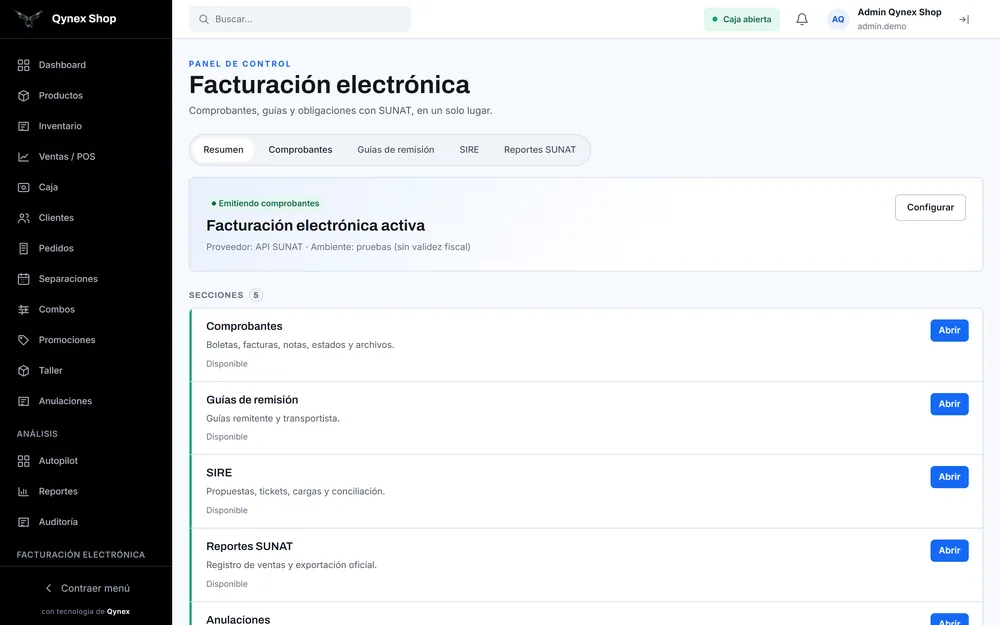Click the admin.demo account text
Image resolution: width=1000 pixels, height=625 pixels.
[881, 27]
